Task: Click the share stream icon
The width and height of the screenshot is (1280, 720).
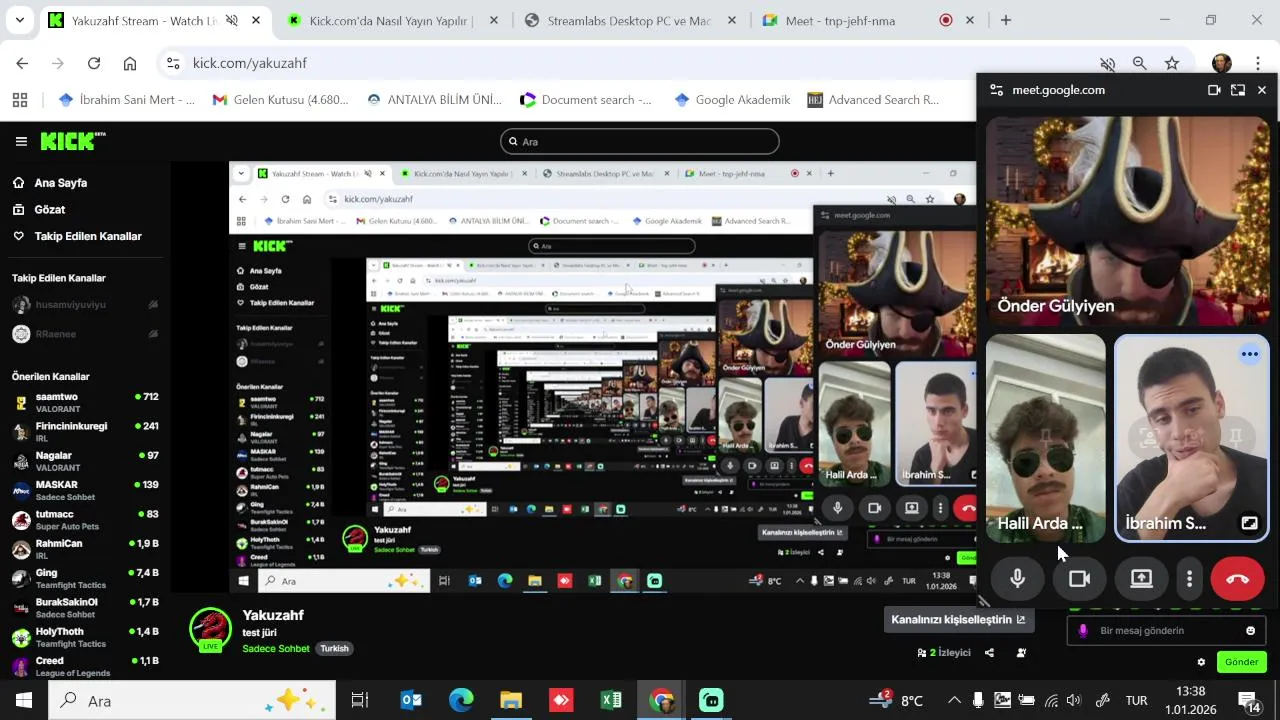Action: point(989,653)
